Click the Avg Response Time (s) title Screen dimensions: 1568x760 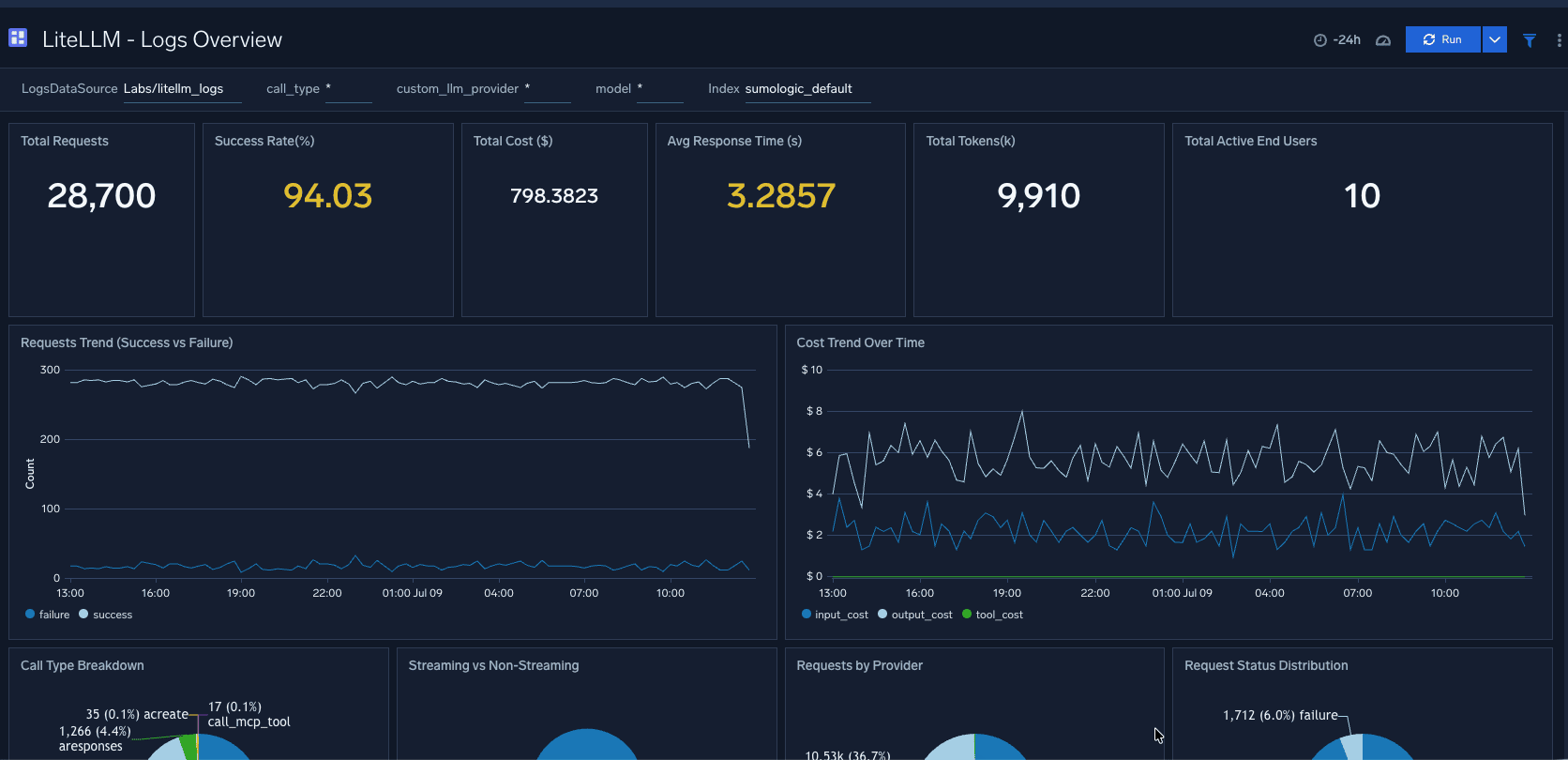[x=734, y=141]
